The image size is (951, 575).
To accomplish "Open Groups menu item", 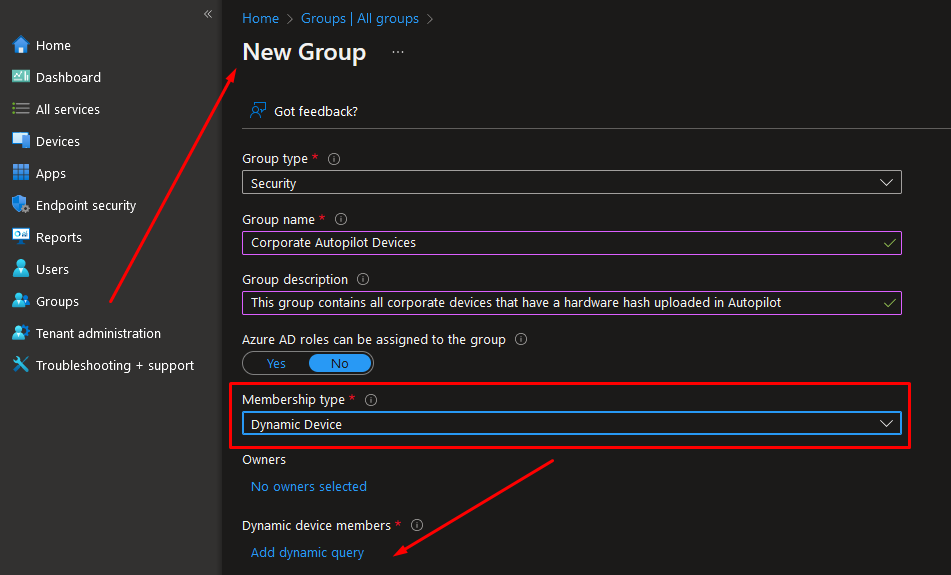I will 57,301.
